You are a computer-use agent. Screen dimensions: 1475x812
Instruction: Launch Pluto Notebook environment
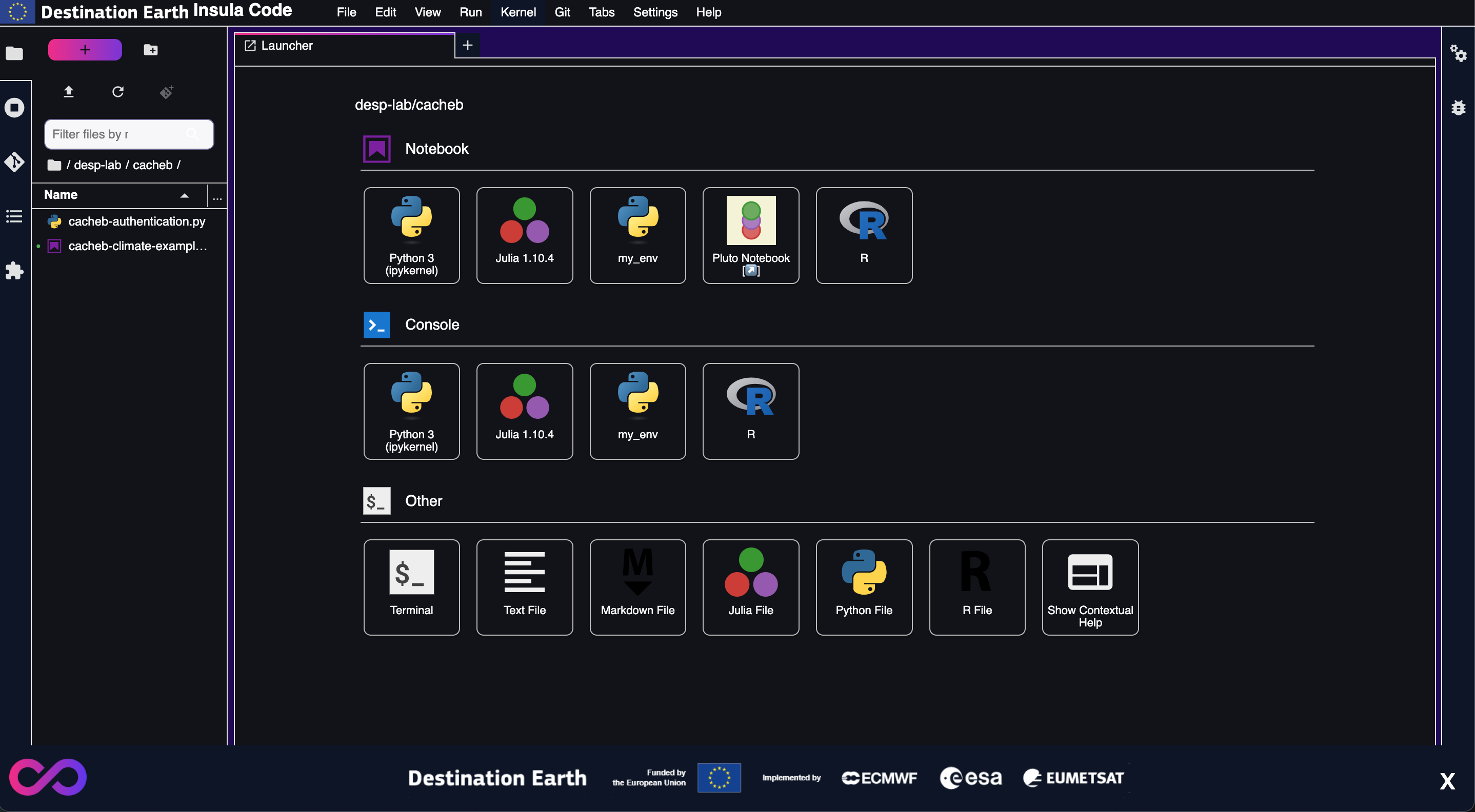750,234
